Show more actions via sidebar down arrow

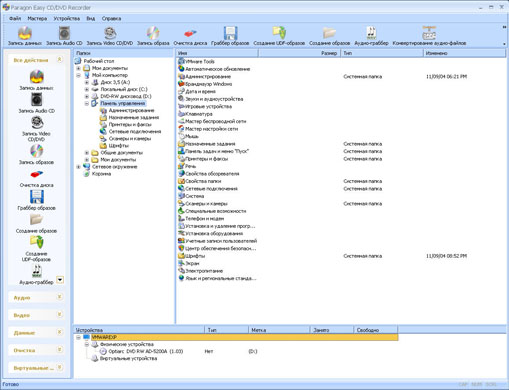[x=60, y=280]
